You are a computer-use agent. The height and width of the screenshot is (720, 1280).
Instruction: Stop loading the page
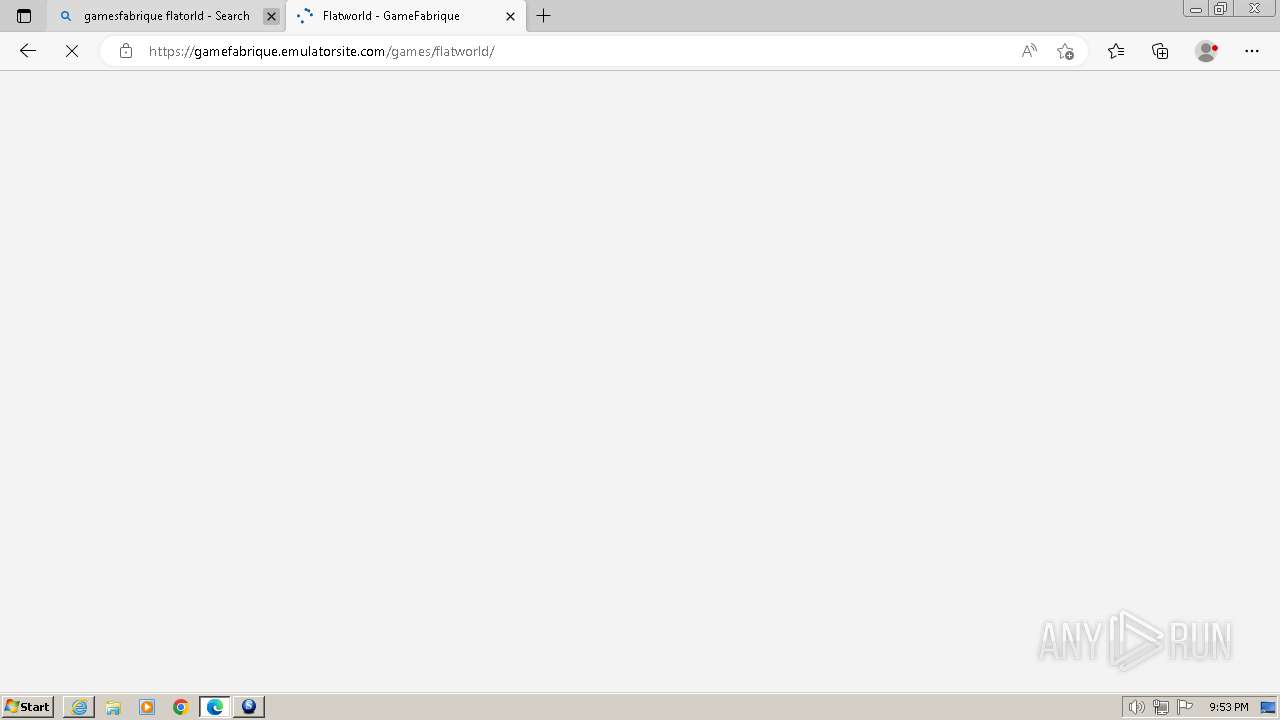[72, 51]
